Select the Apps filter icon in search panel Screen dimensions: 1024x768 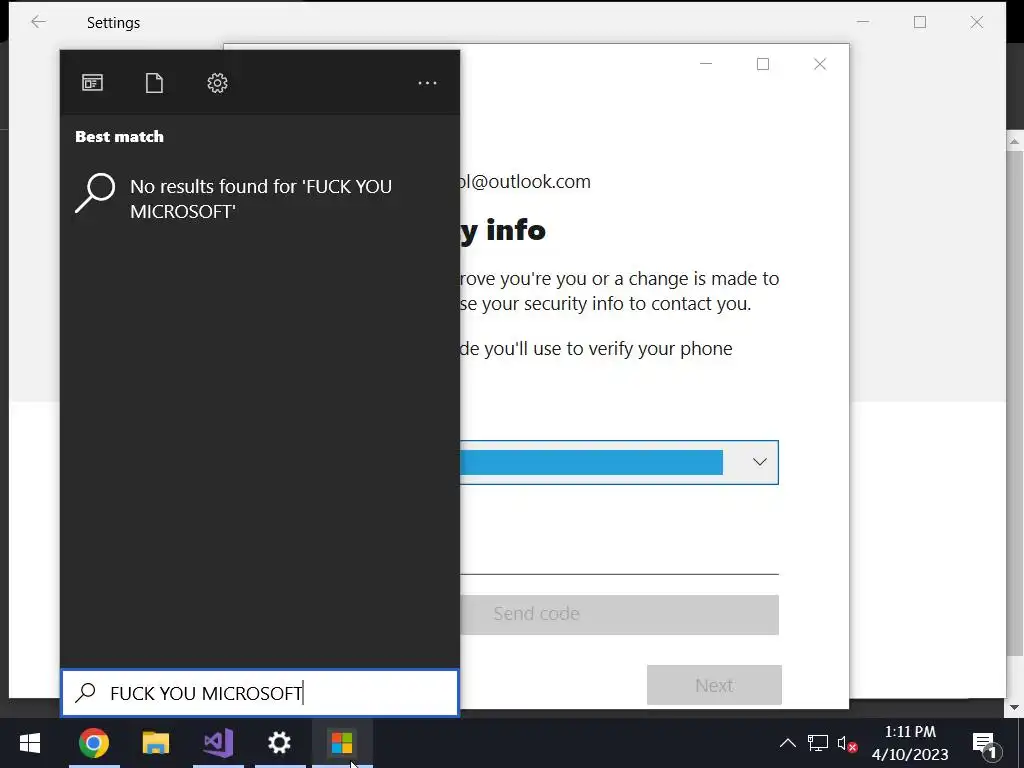[92, 83]
